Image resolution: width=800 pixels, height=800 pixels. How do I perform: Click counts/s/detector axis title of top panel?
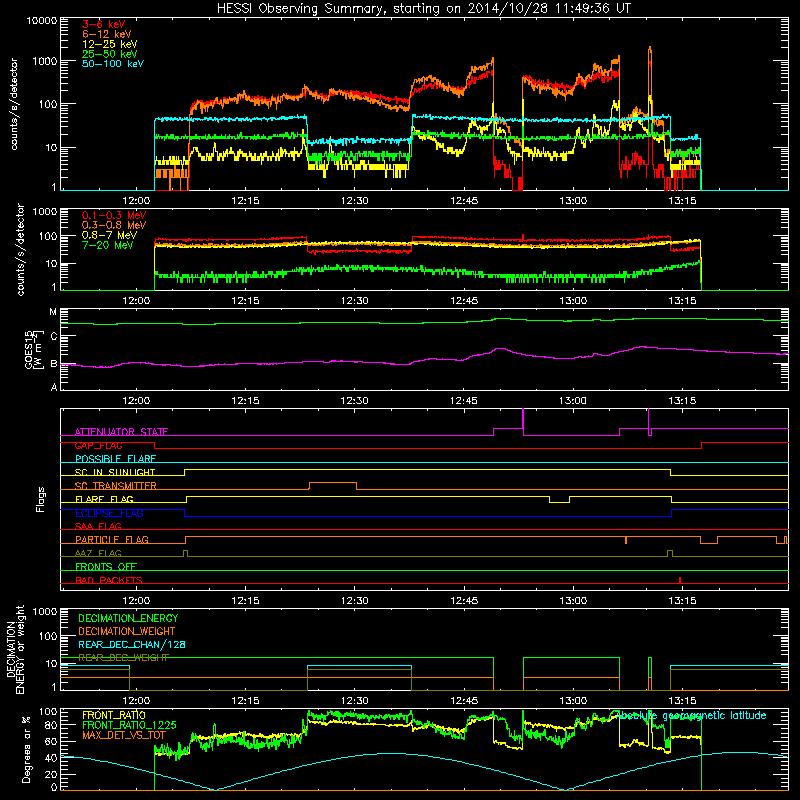point(14,104)
